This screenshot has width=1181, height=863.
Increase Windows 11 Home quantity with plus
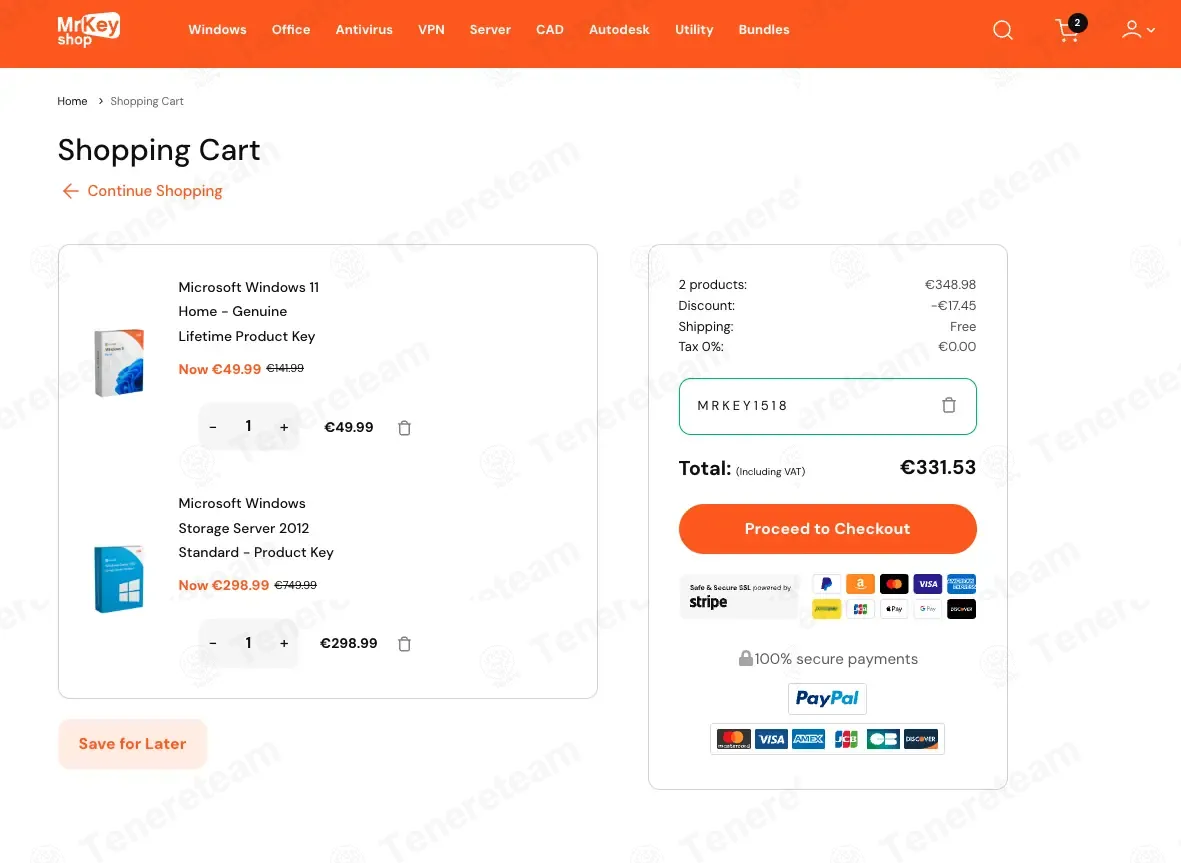coord(284,427)
